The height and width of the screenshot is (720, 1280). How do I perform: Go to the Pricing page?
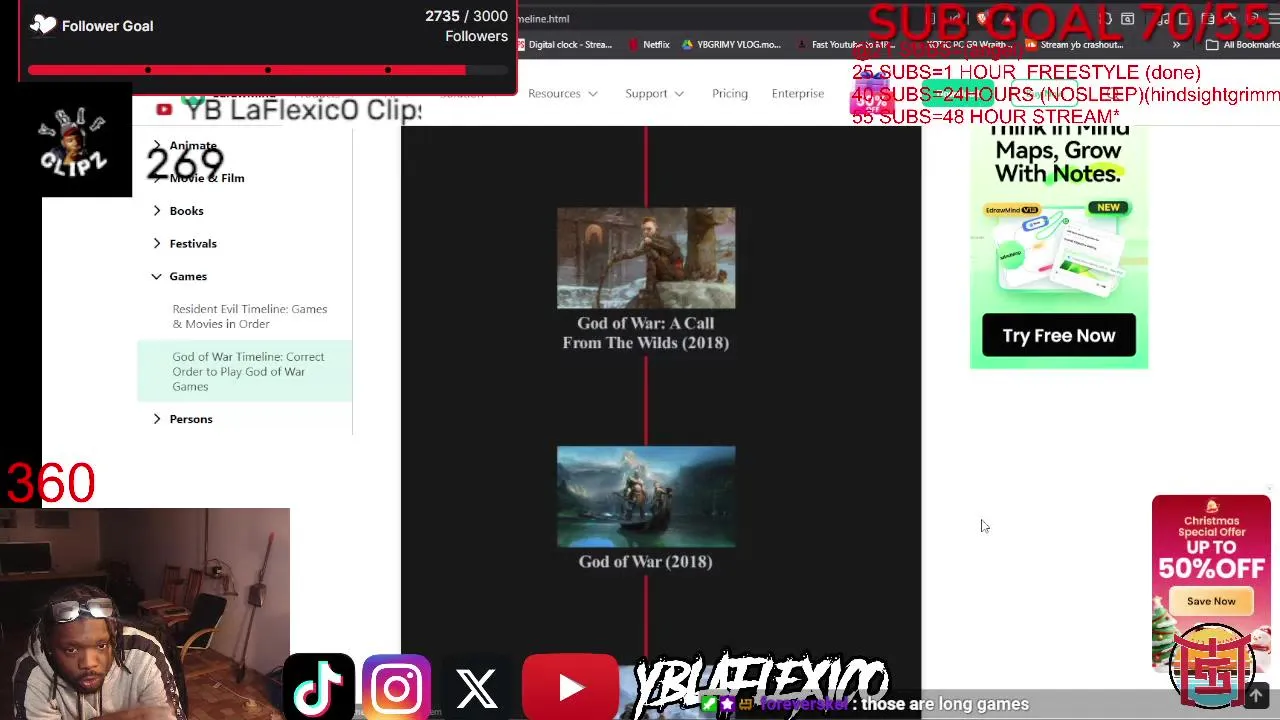click(730, 94)
